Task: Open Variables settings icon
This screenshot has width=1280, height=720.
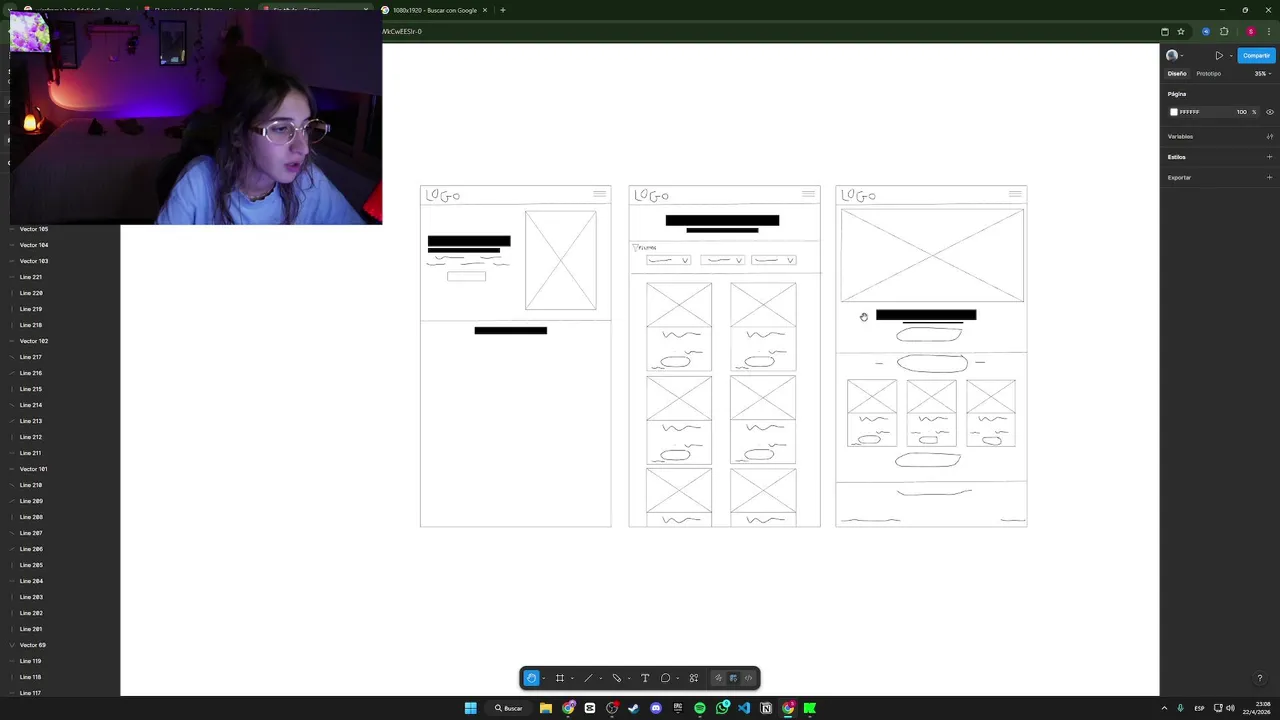Action: (1270, 136)
